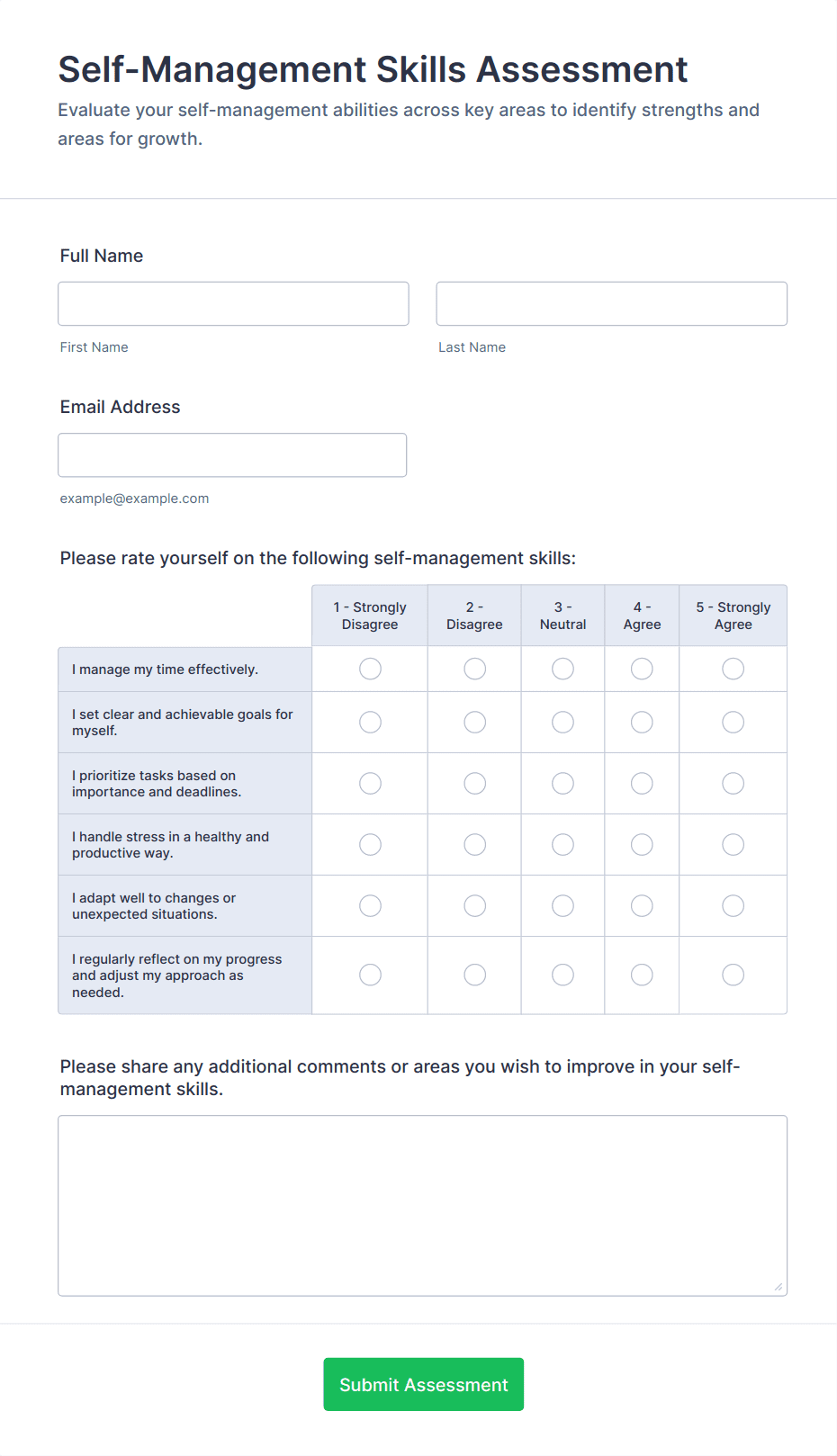This screenshot has width=837, height=1456.
Task: Select Disagree for adapting well to changes
Action: tap(474, 905)
